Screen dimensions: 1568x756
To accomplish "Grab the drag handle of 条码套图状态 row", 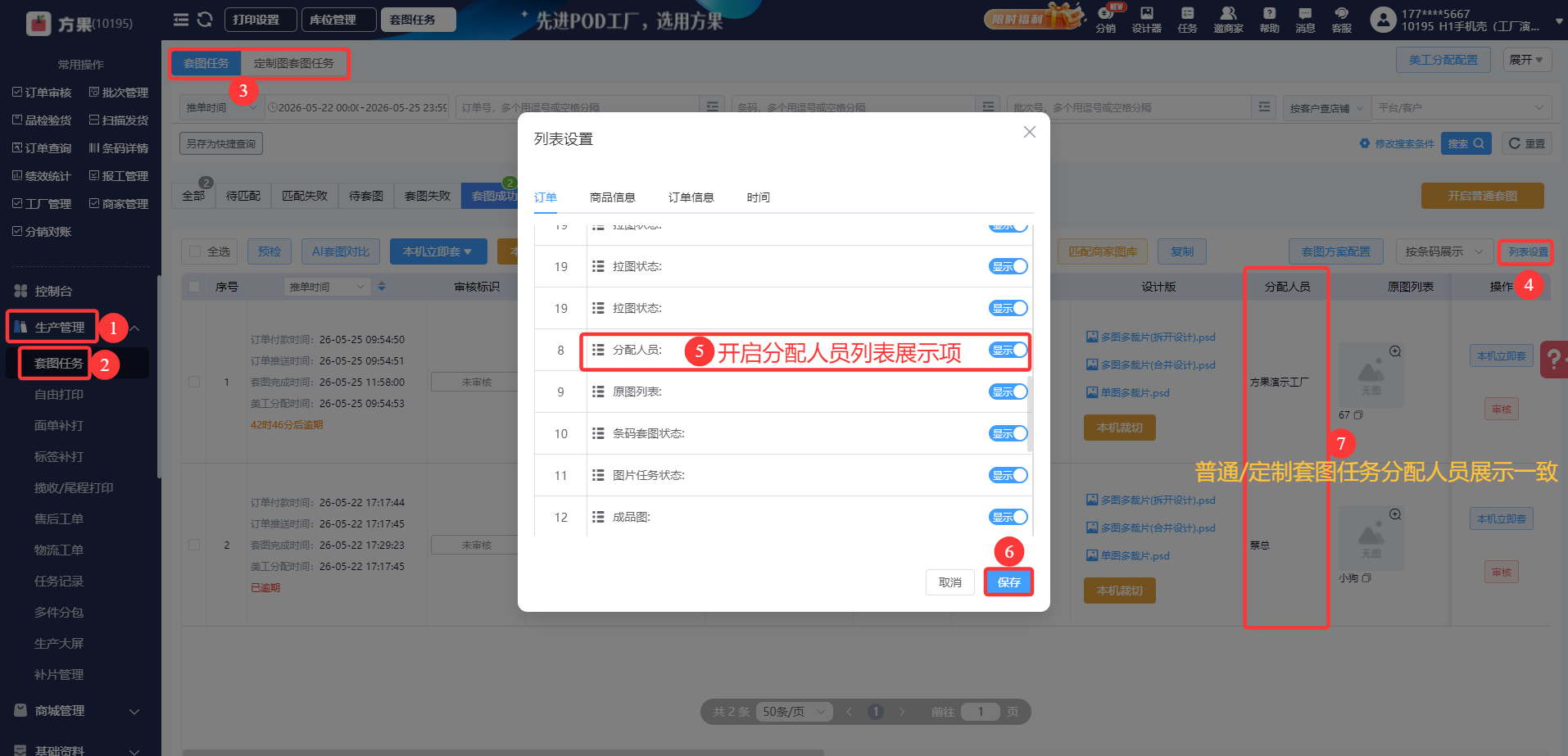I will tap(598, 433).
